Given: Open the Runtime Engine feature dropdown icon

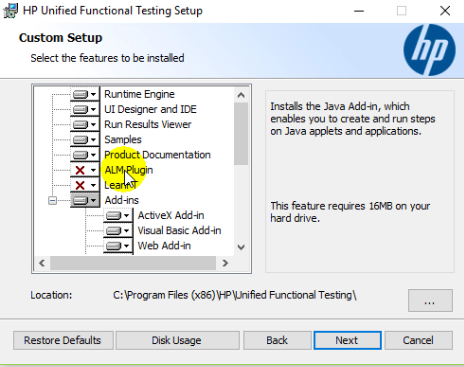Looking at the screenshot, I should click(85, 94).
